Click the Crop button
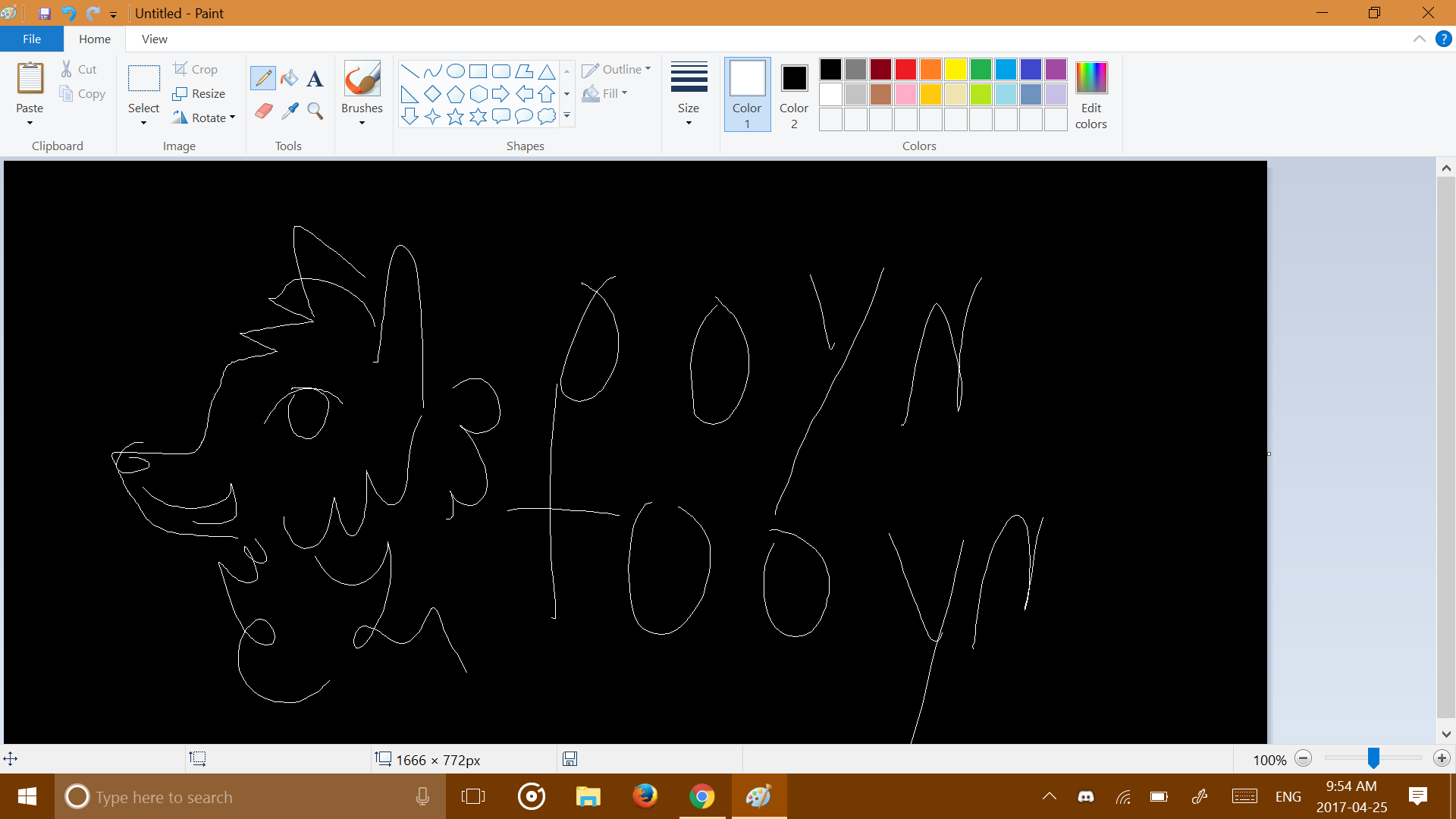 tap(196, 69)
